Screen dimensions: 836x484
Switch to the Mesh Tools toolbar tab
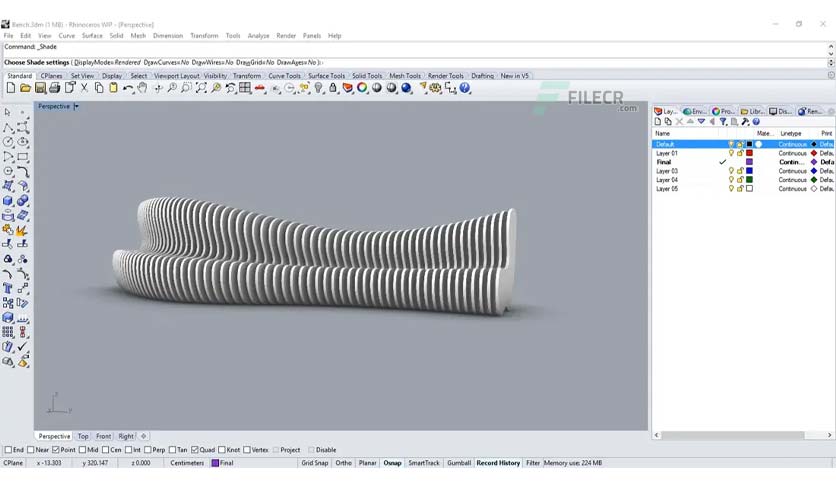click(x=405, y=76)
